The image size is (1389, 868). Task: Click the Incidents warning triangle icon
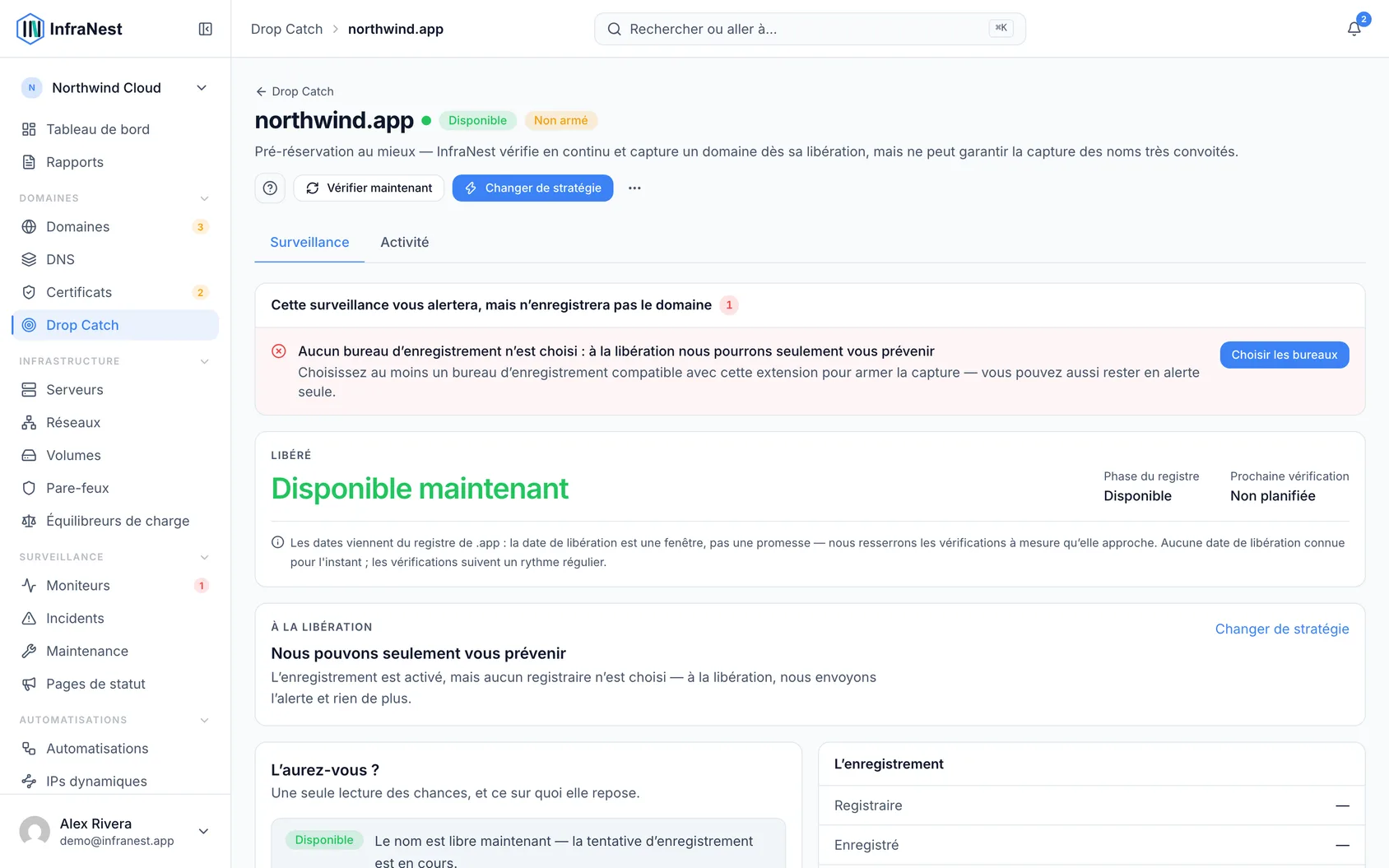(29, 618)
